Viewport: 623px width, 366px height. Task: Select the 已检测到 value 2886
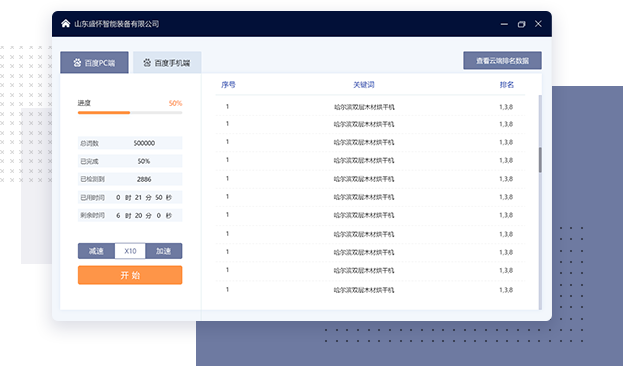tap(144, 179)
